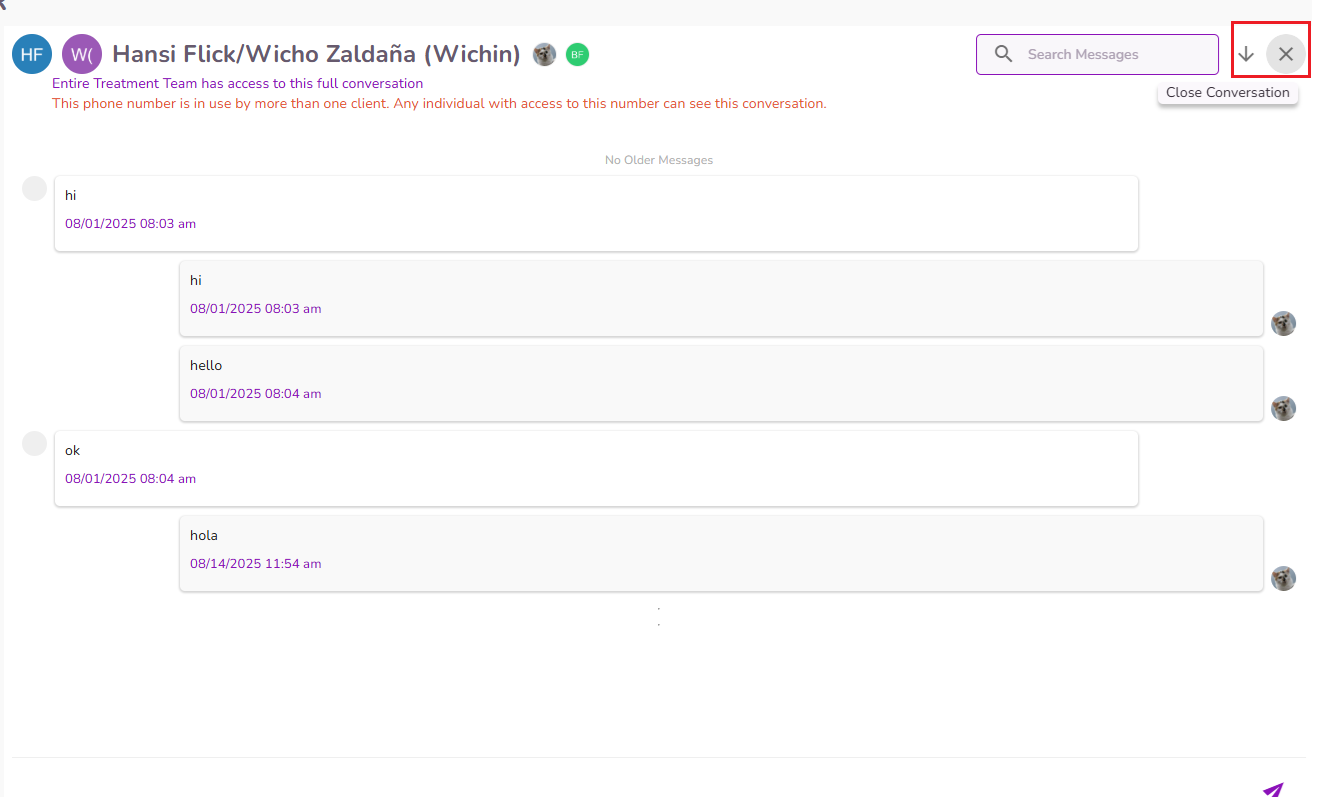Screen dimensions: 1321x797
Task: Click the gray avatar beside the first hi message
Action: click(x=34, y=188)
